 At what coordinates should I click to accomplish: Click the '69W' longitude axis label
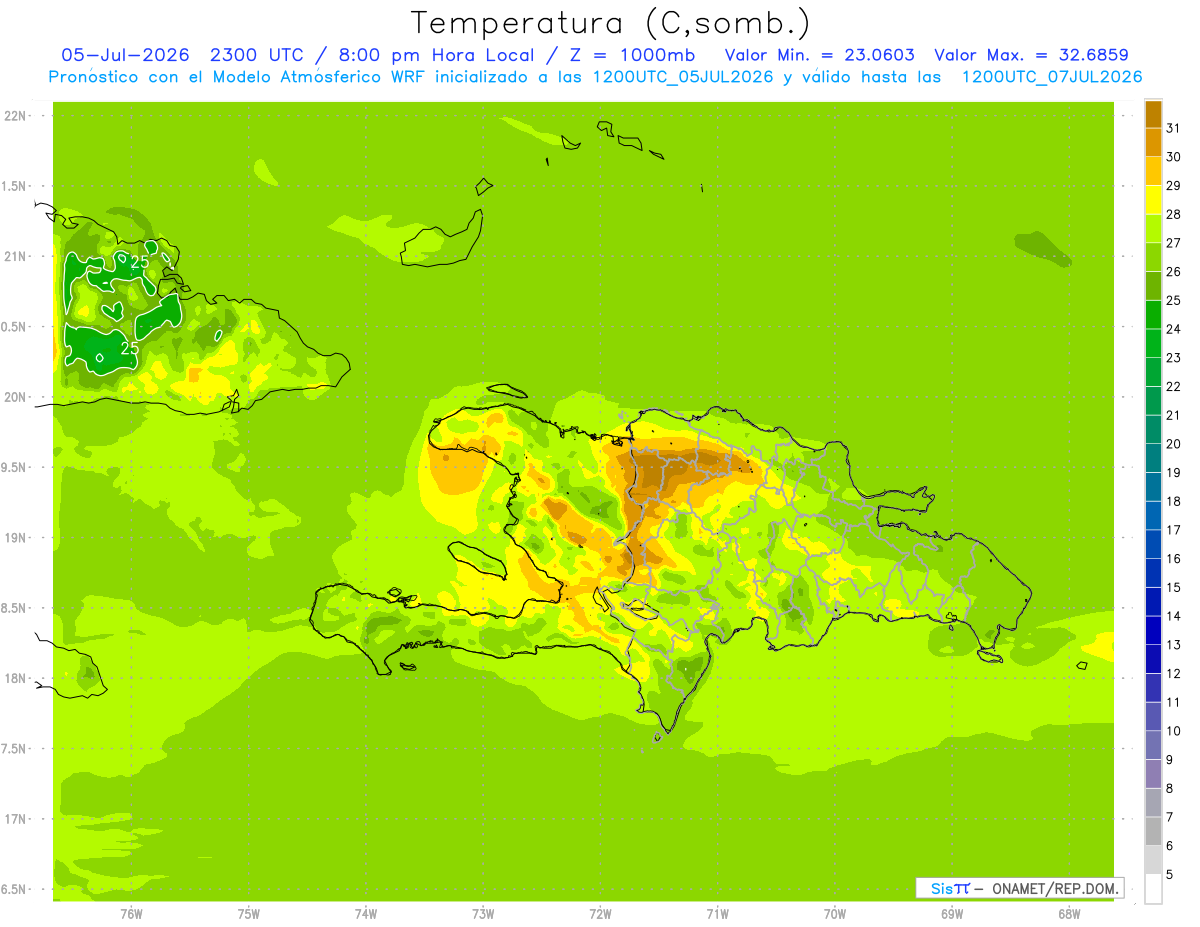click(952, 914)
